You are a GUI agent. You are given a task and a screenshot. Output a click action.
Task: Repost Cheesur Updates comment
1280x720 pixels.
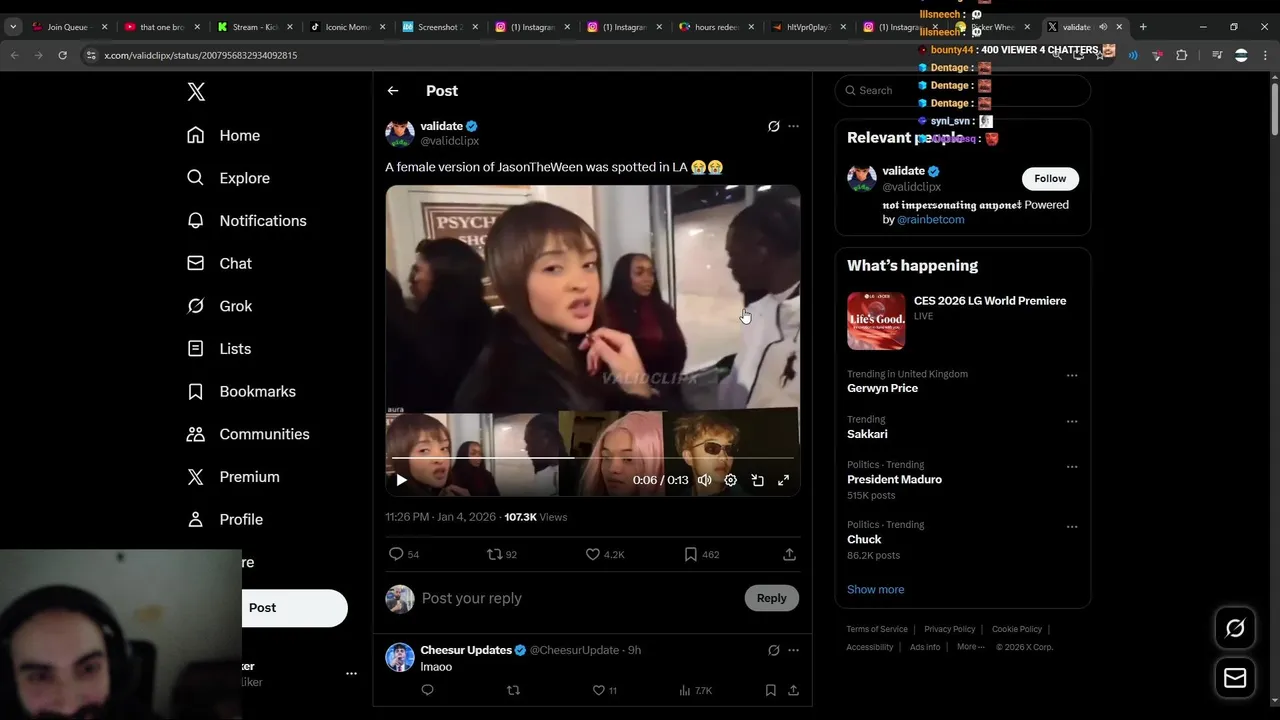pos(513,690)
